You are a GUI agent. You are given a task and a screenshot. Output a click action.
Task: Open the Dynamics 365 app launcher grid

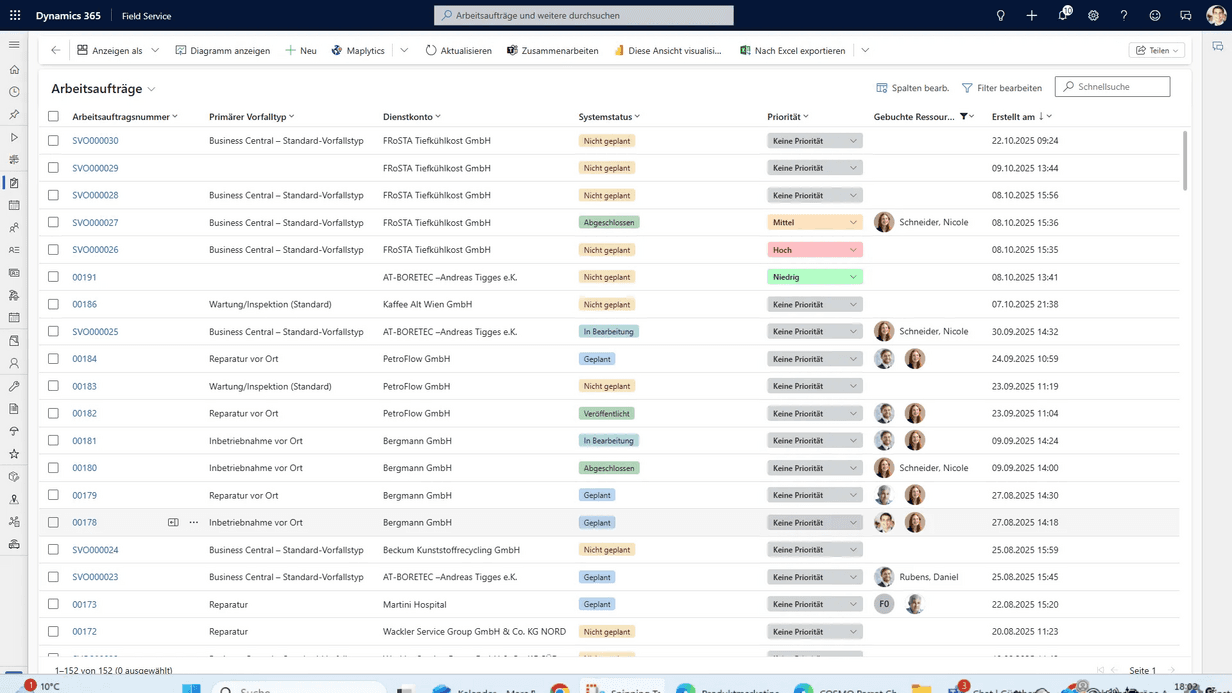click(15, 16)
